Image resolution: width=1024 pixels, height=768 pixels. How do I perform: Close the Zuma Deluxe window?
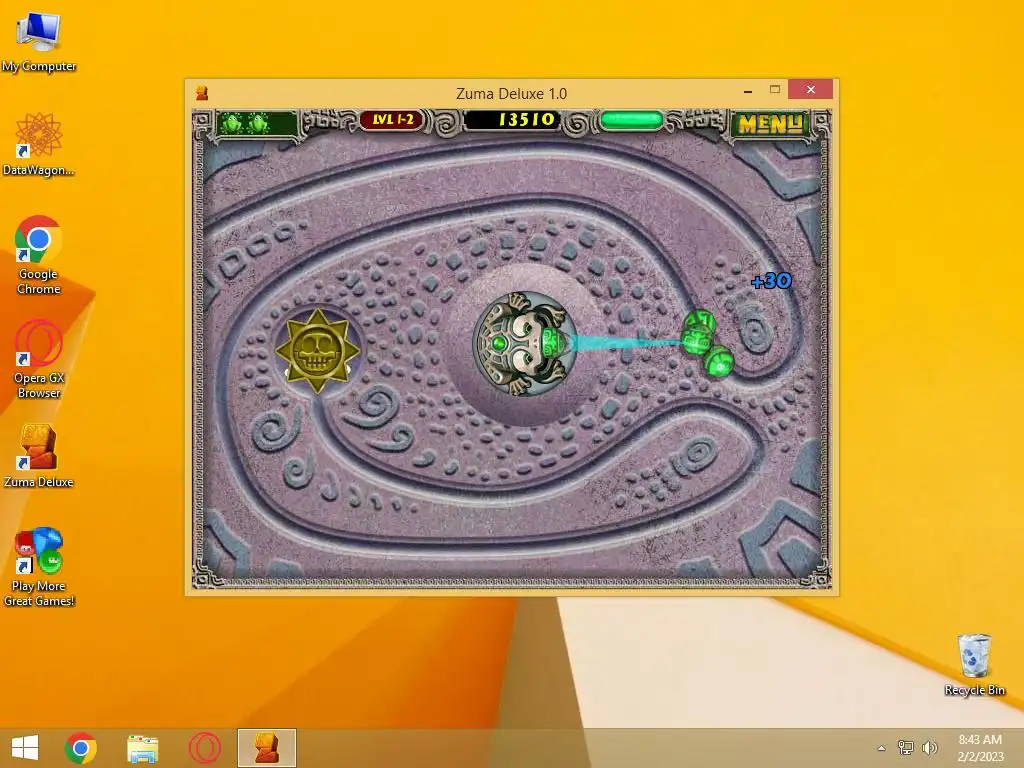tap(810, 89)
